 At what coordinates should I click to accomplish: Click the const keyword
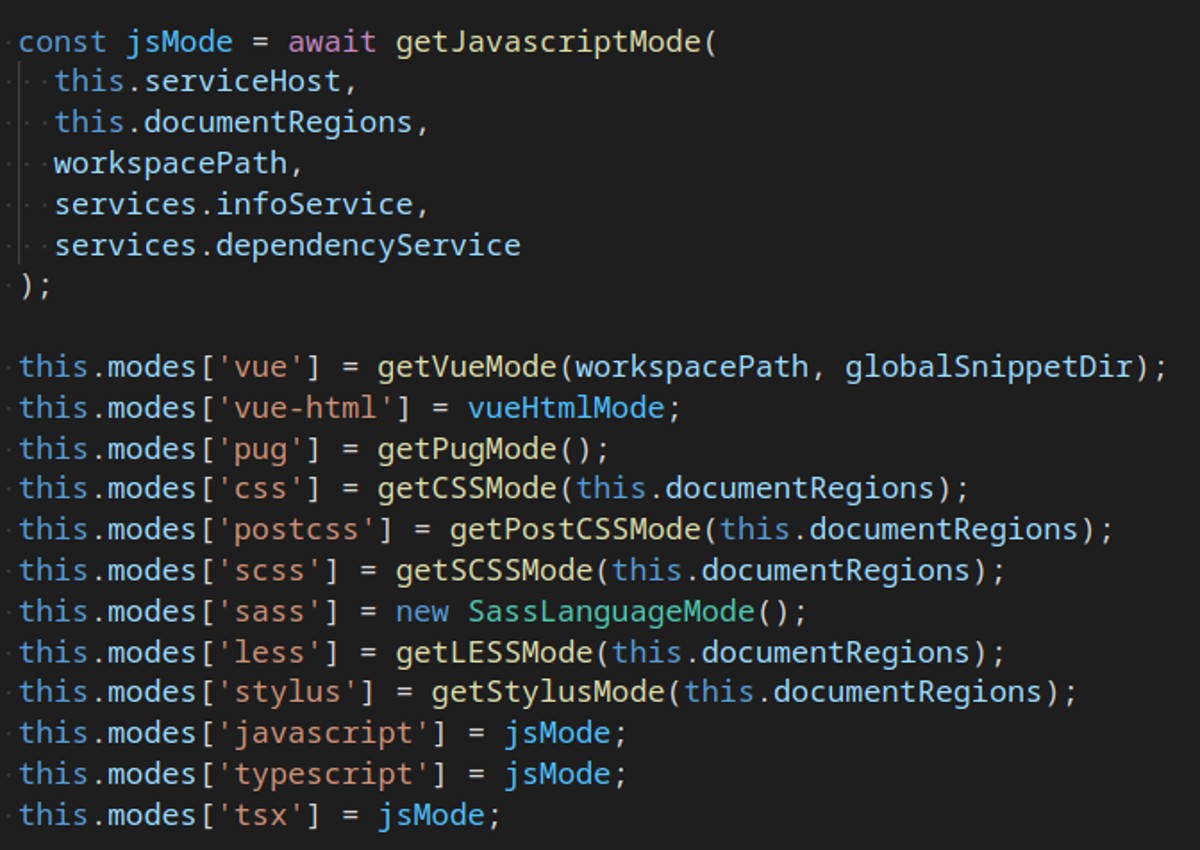coord(62,42)
